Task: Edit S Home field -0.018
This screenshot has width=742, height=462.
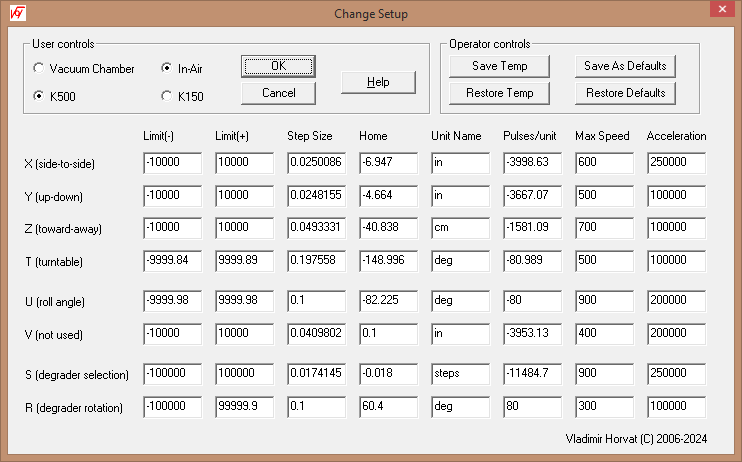Action: point(389,374)
